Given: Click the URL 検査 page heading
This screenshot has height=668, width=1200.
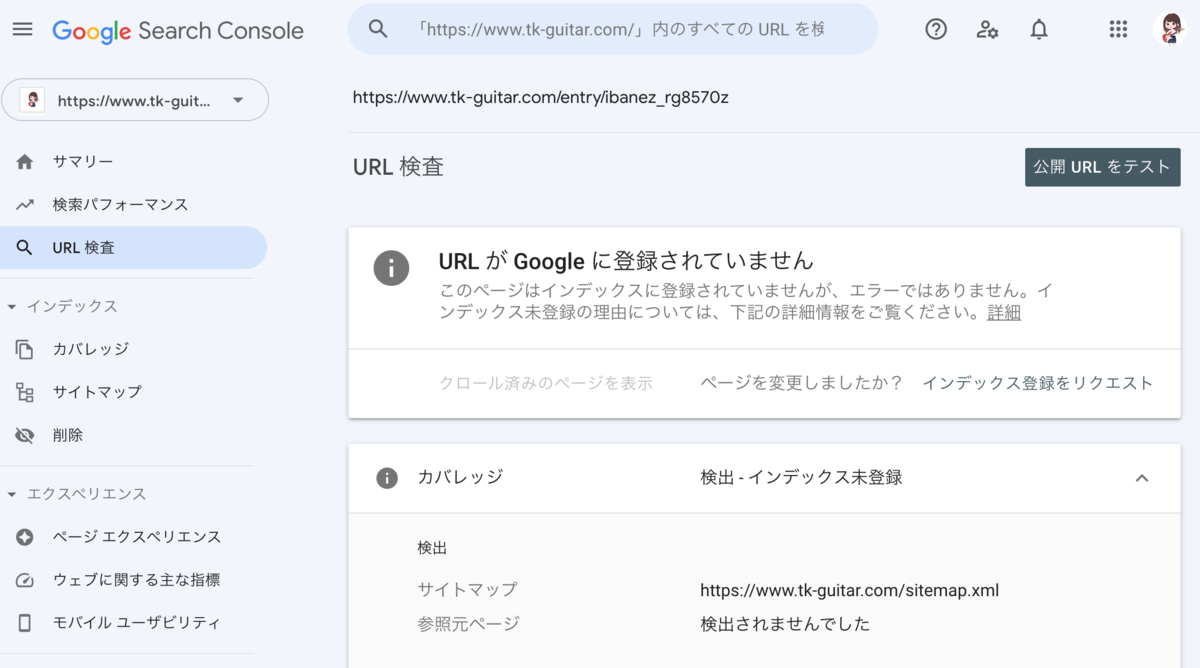Looking at the screenshot, I should [398, 167].
